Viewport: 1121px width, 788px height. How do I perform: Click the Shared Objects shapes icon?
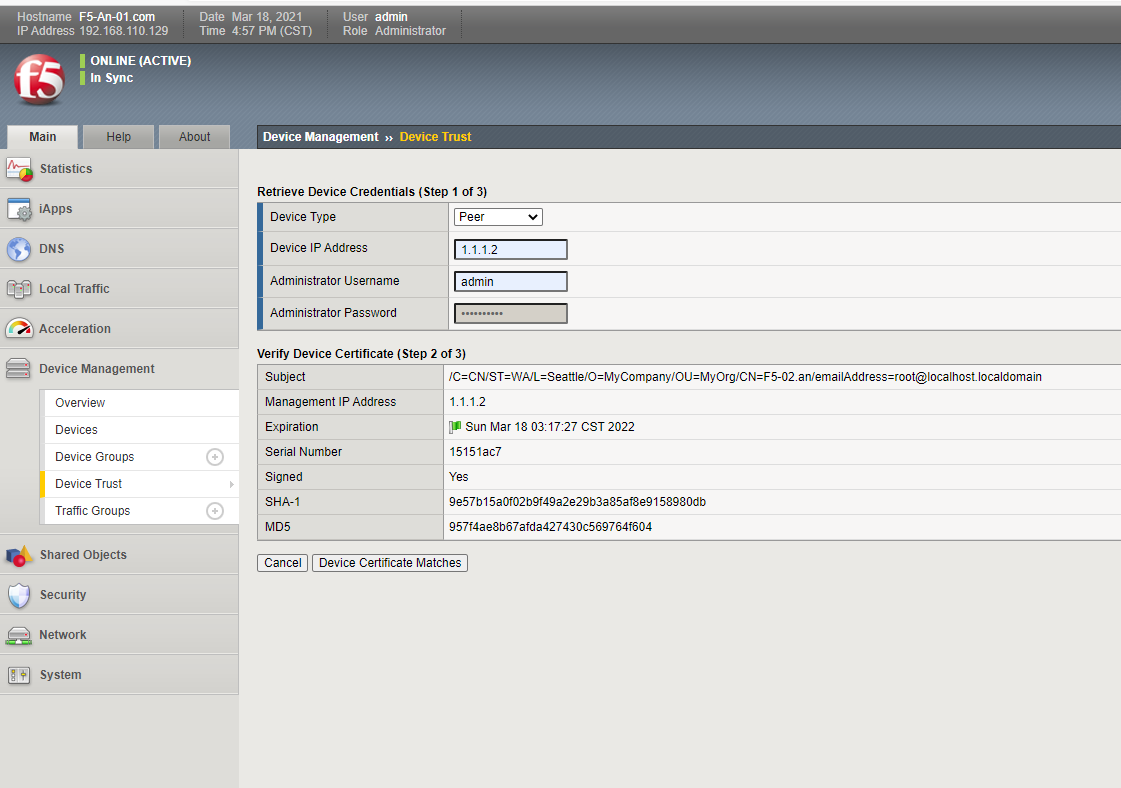click(19, 555)
